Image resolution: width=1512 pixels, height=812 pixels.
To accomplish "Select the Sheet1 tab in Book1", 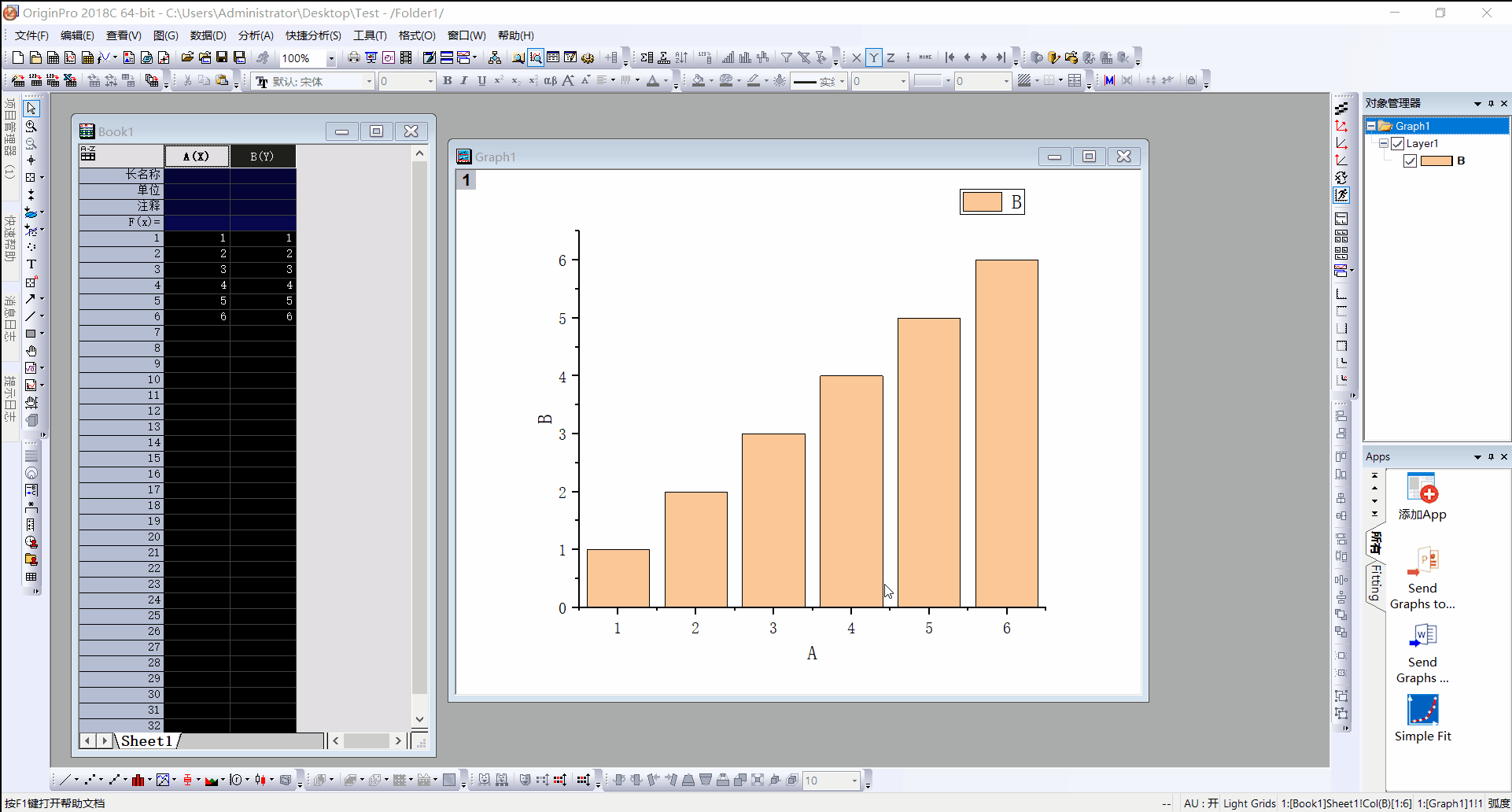I will pos(146,740).
